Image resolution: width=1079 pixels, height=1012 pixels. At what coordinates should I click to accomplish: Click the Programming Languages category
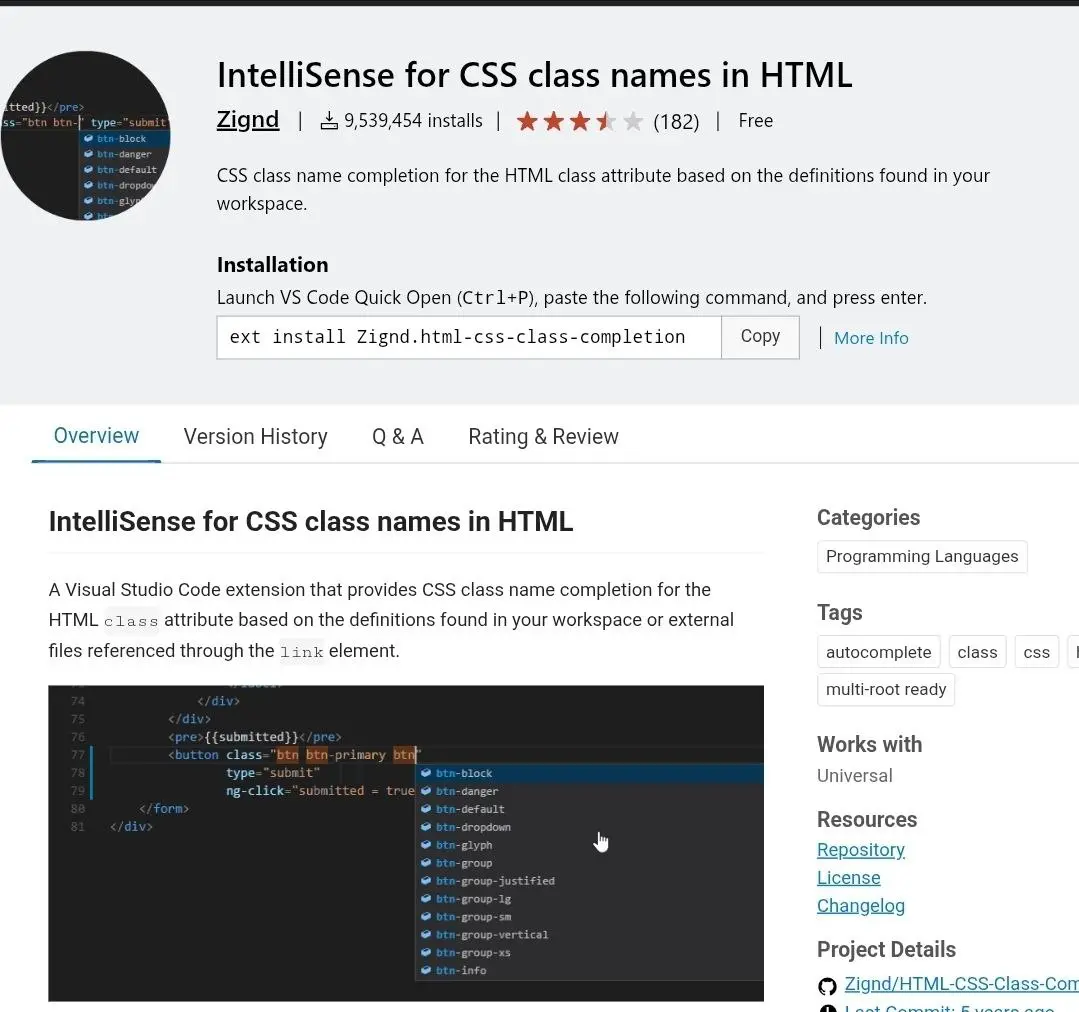[x=921, y=556]
